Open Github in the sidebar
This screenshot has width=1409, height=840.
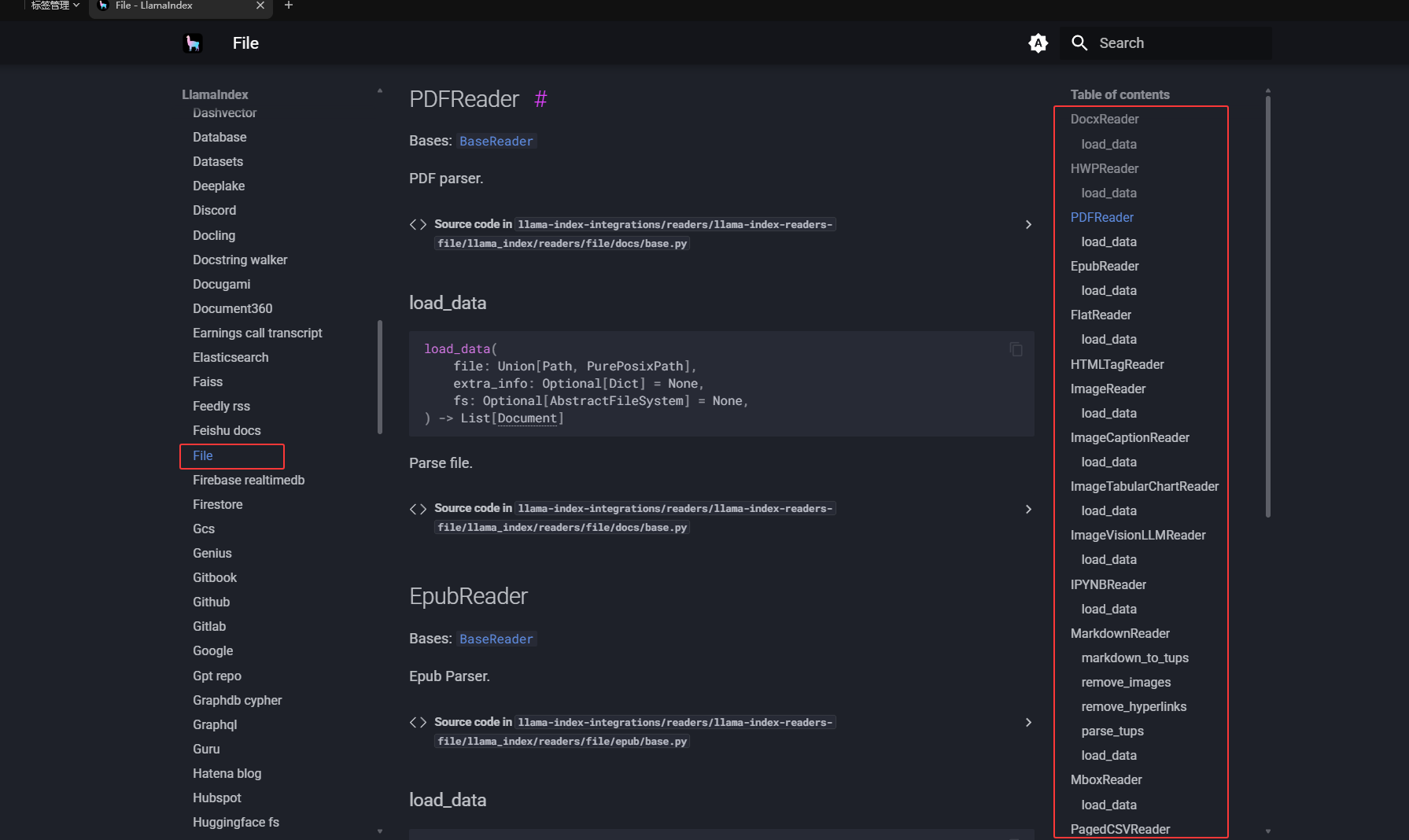pyautogui.click(x=212, y=602)
